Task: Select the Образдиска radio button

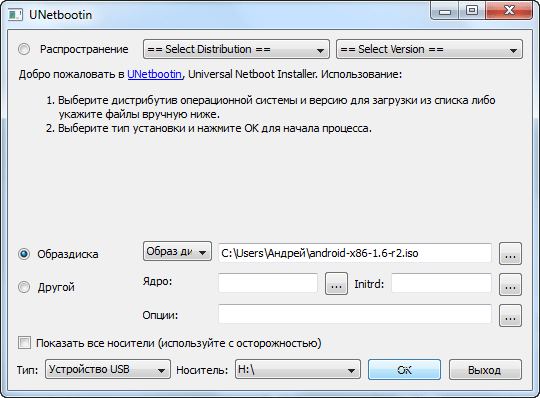Action: point(24,254)
